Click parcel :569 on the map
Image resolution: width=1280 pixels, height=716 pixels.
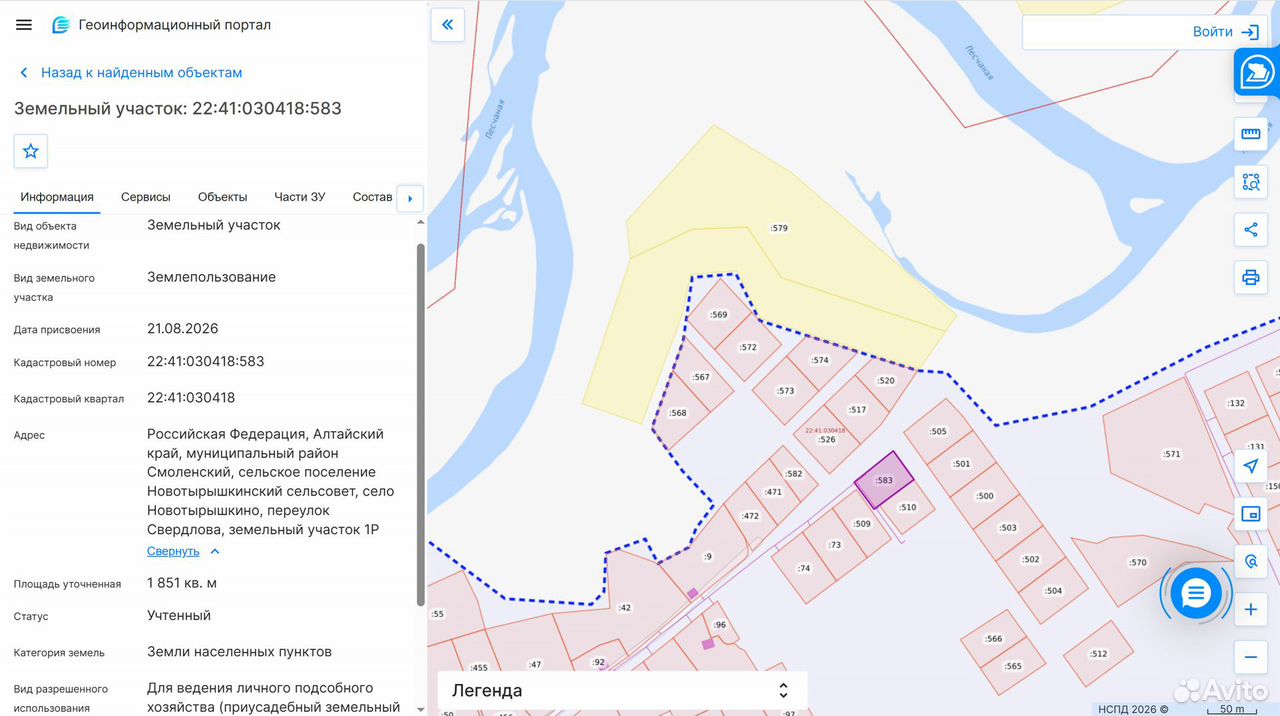719,314
